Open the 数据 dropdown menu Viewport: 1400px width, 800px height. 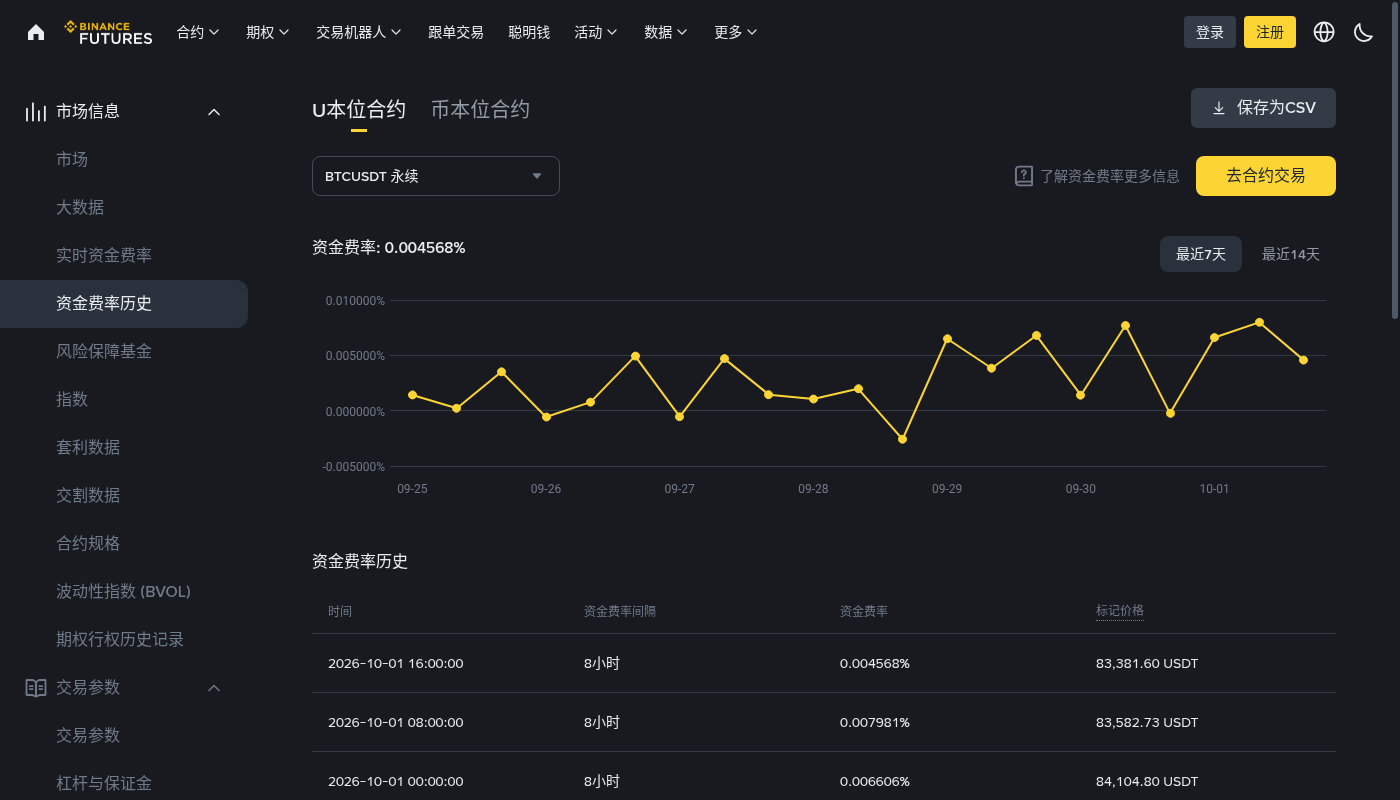click(x=666, y=32)
